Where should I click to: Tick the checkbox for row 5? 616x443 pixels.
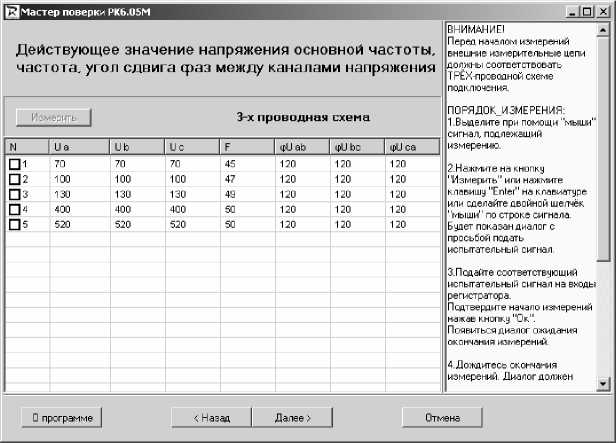(x=15, y=225)
